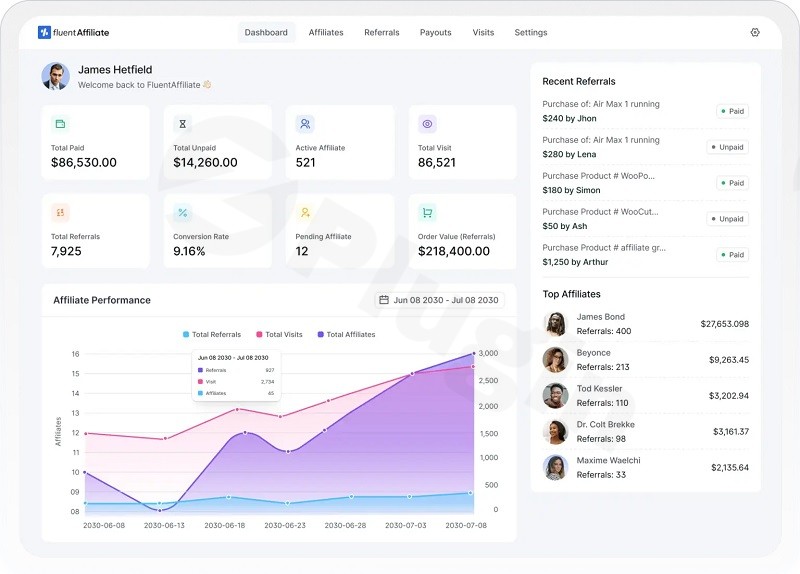Viewport: 800px width, 574px height.
Task: Select James Bond affiliate name
Action: pos(601,317)
